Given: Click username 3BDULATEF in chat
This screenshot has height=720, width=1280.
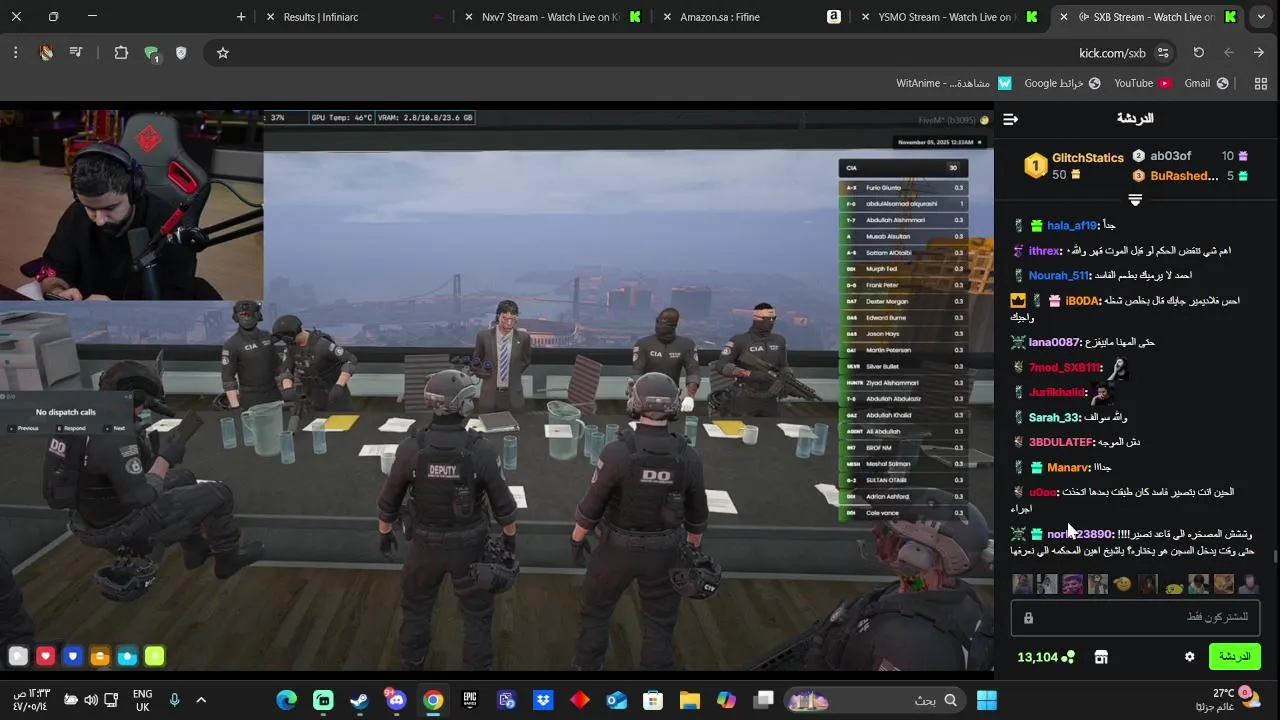Looking at the screenshot, I should (x=1061, y=443).
